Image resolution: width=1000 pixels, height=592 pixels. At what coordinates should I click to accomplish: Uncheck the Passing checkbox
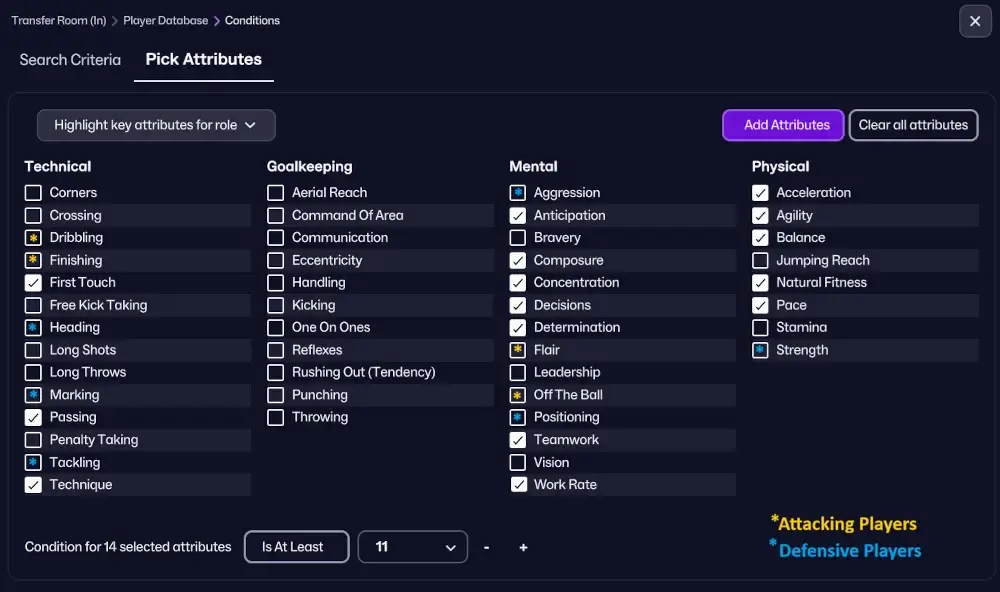pos(33,417)
